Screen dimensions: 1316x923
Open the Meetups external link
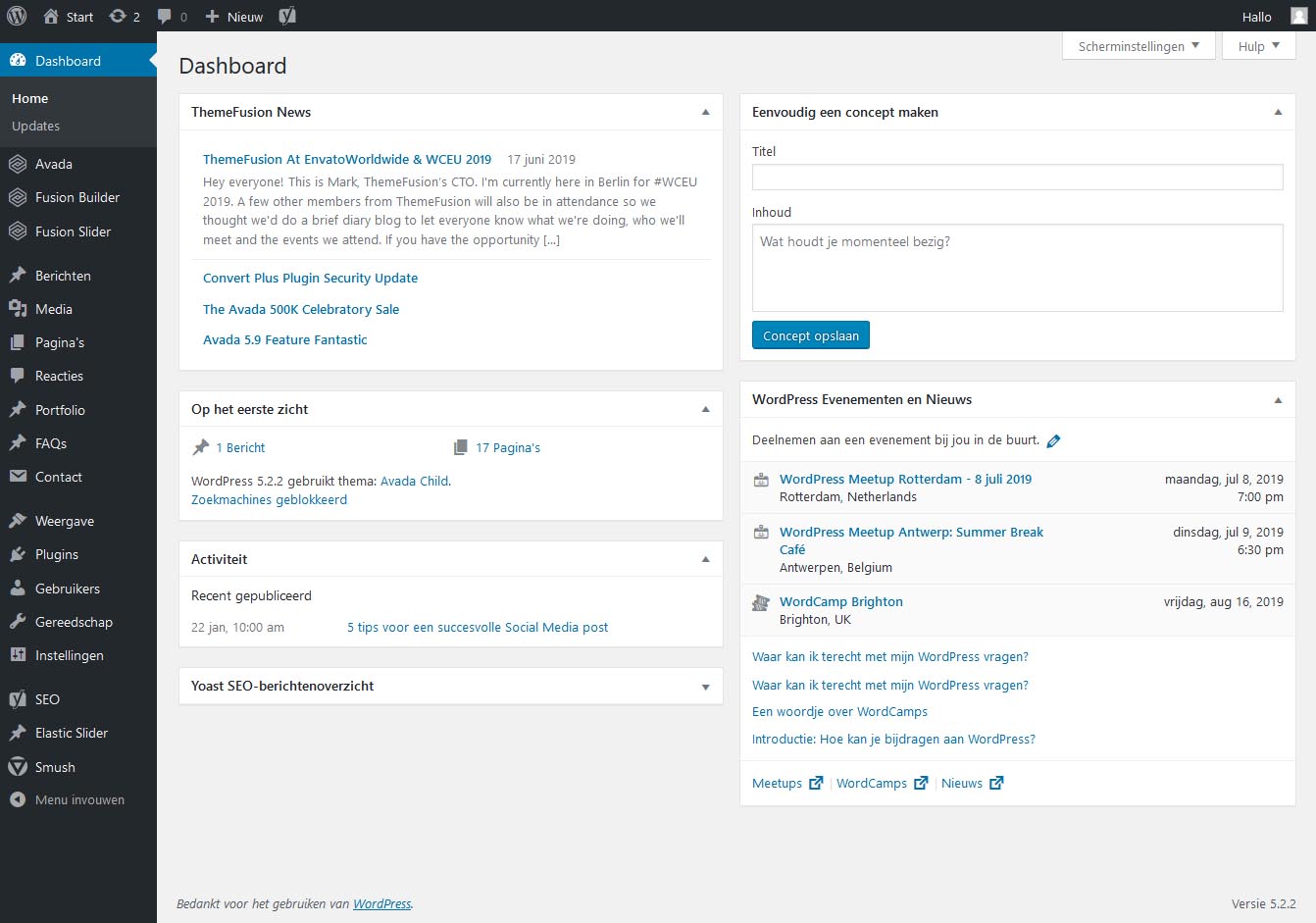pyautogui.click(x=787, y=783)
